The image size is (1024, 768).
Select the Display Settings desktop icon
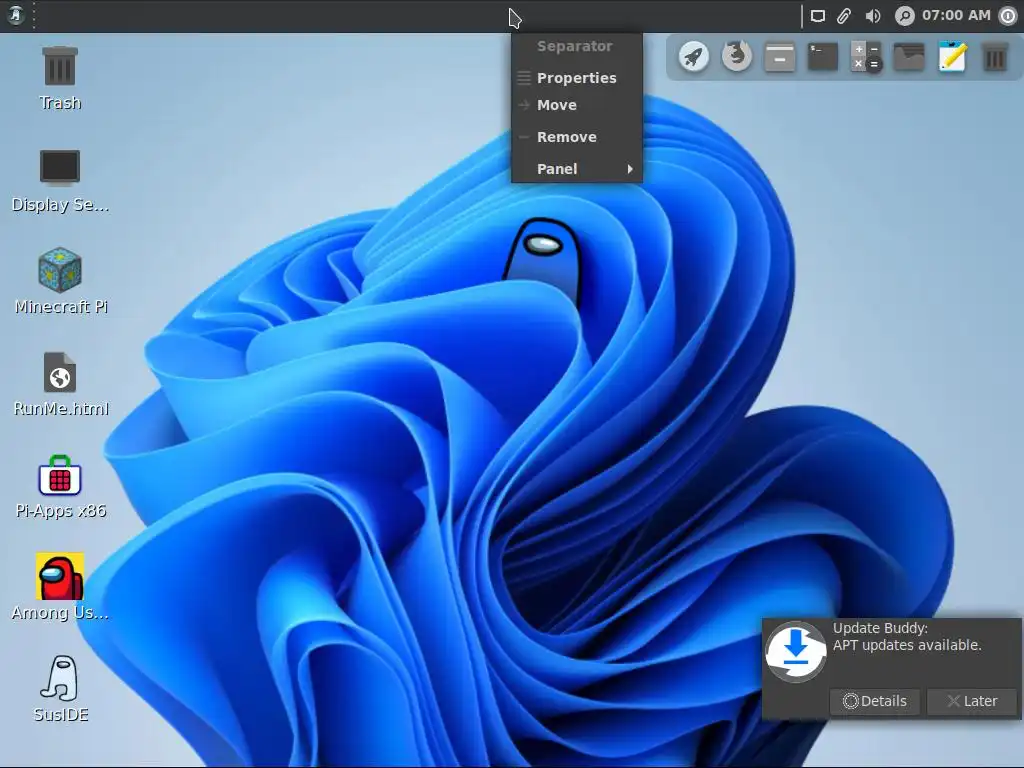[60, 181]
